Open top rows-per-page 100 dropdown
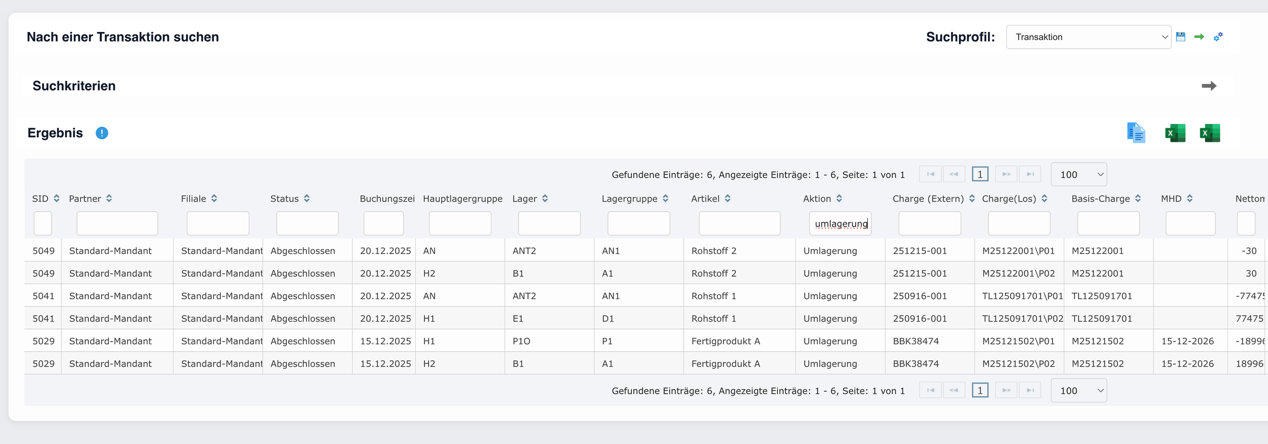Screen dimensions: 1268x444 (1079, 174)
